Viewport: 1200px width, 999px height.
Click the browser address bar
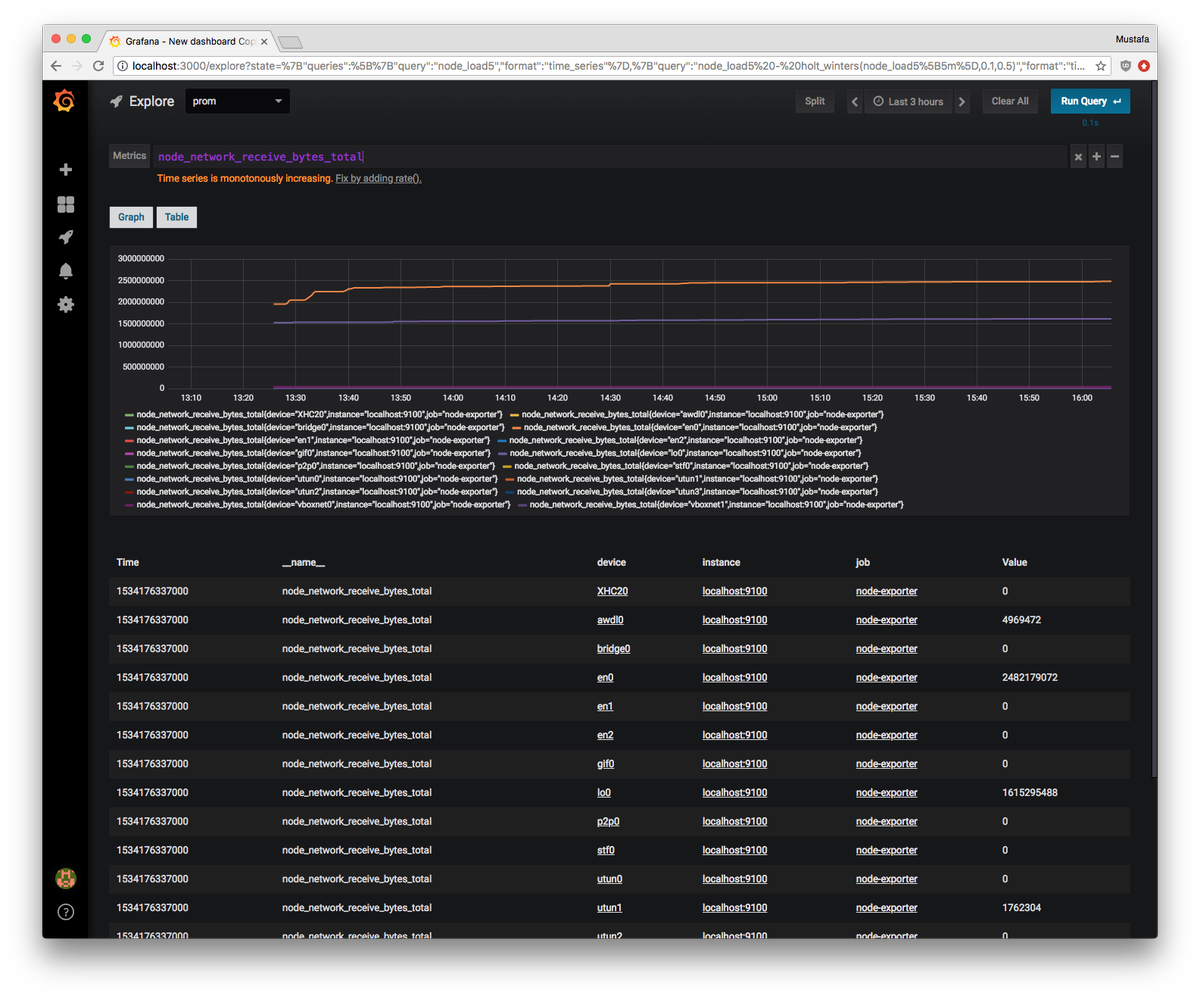(610, 66)
